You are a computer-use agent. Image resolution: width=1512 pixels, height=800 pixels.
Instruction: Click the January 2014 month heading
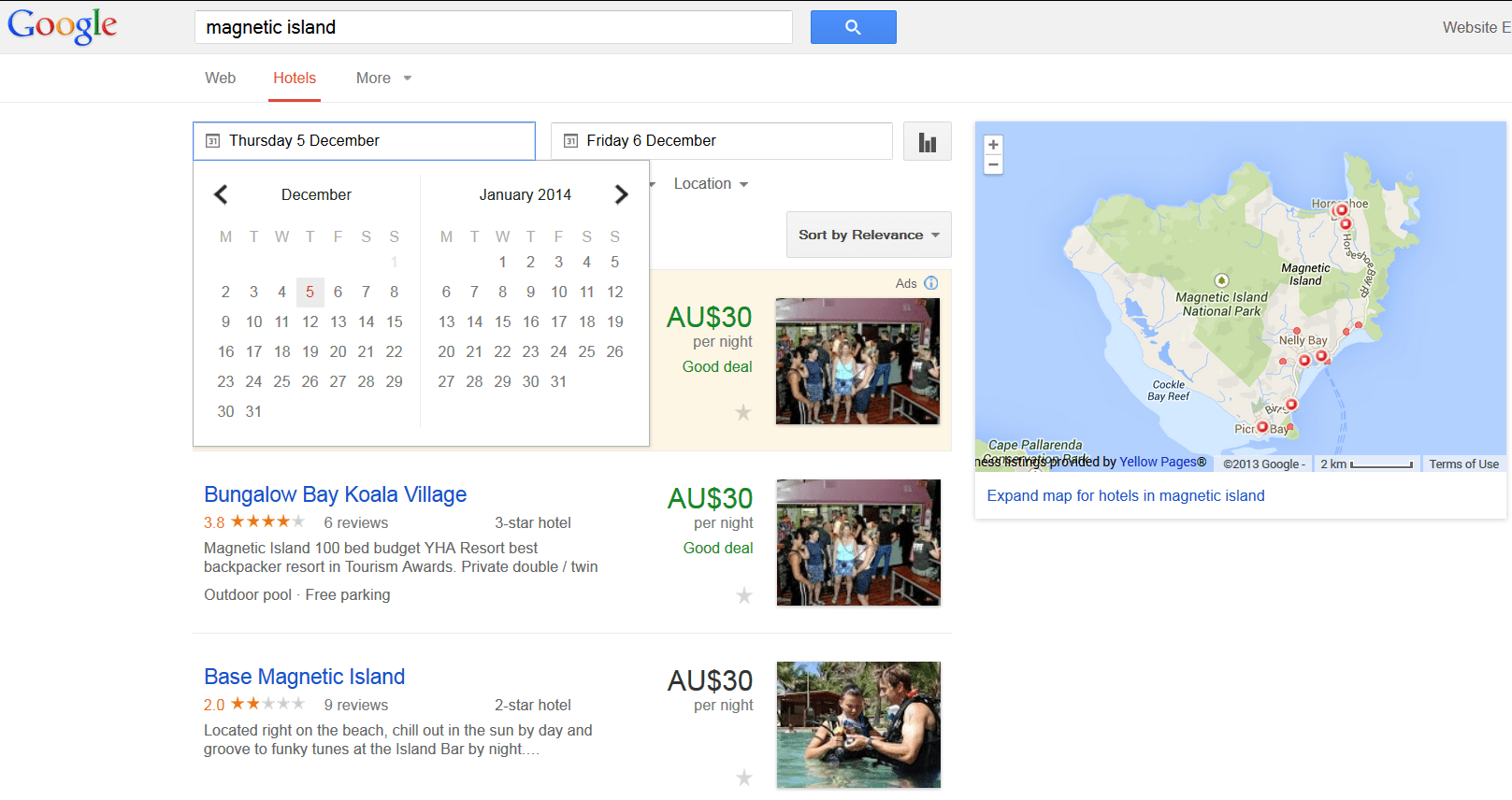[x=526, y=194]
